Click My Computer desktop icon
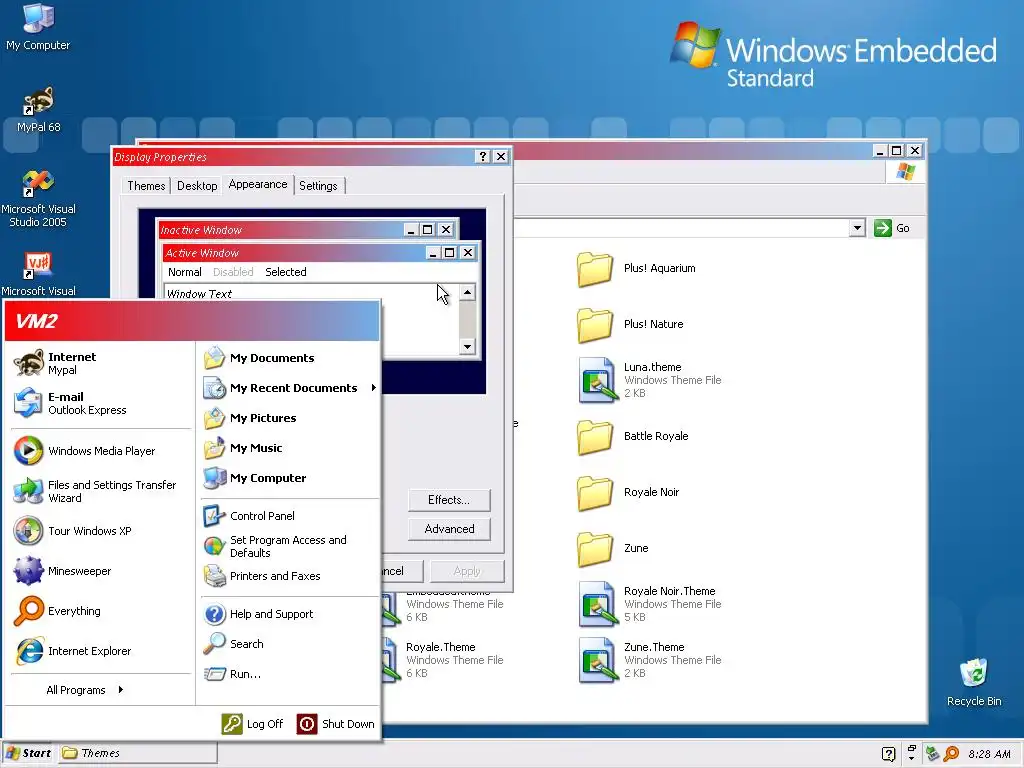The height and width of the screenshot is (768, 1024). coord(38,27)
